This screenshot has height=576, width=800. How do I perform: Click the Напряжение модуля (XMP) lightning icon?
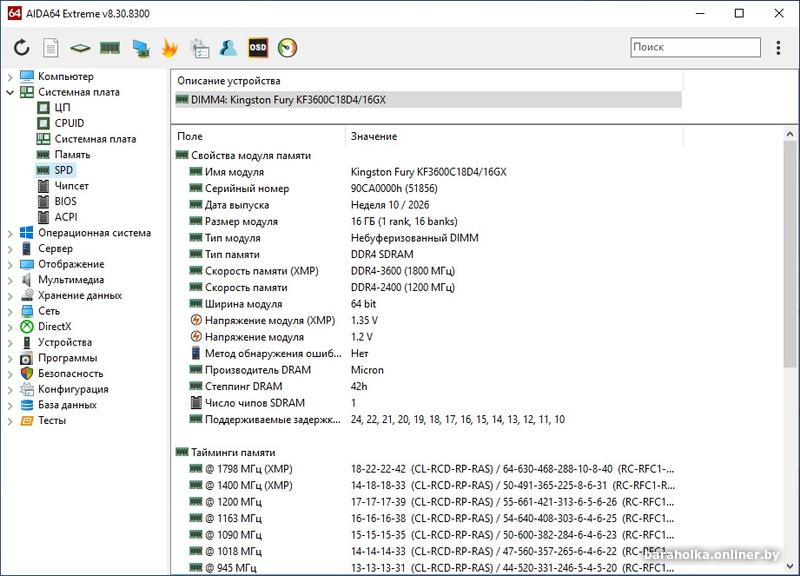tap(196, 320)
